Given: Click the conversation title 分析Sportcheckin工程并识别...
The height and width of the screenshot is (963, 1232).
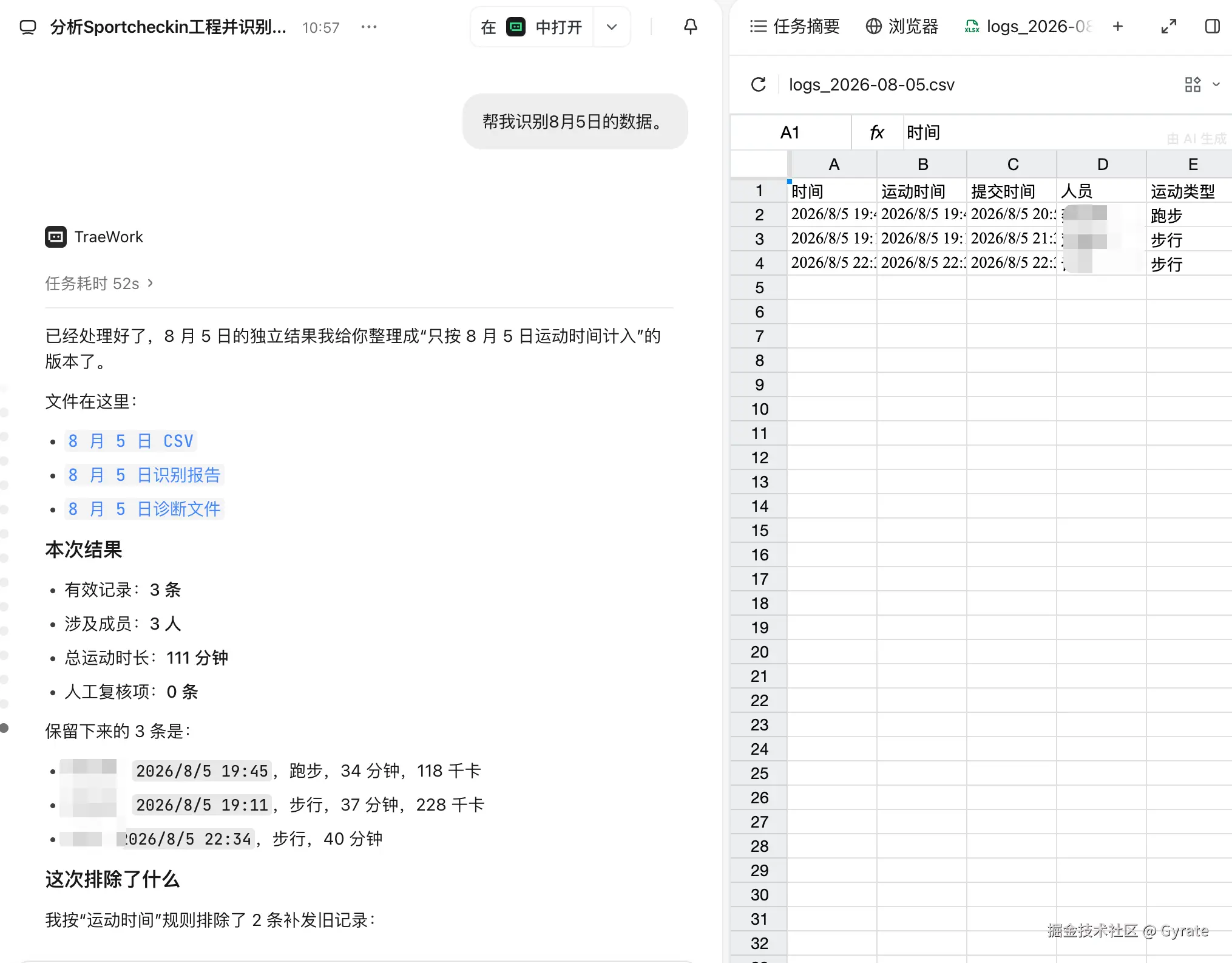Looking at the screenshot, I should 168,27.
